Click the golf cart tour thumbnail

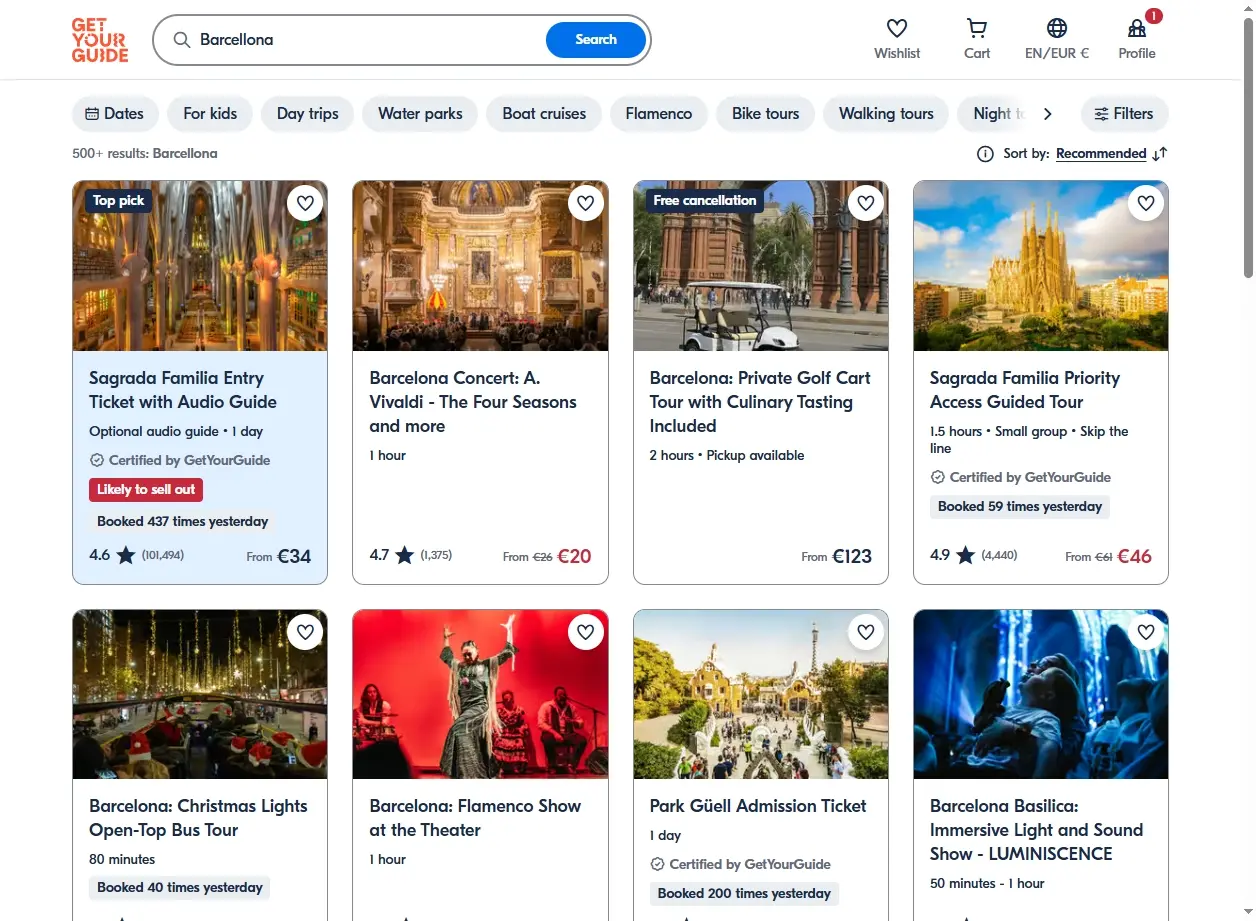[x=761, y=266]
